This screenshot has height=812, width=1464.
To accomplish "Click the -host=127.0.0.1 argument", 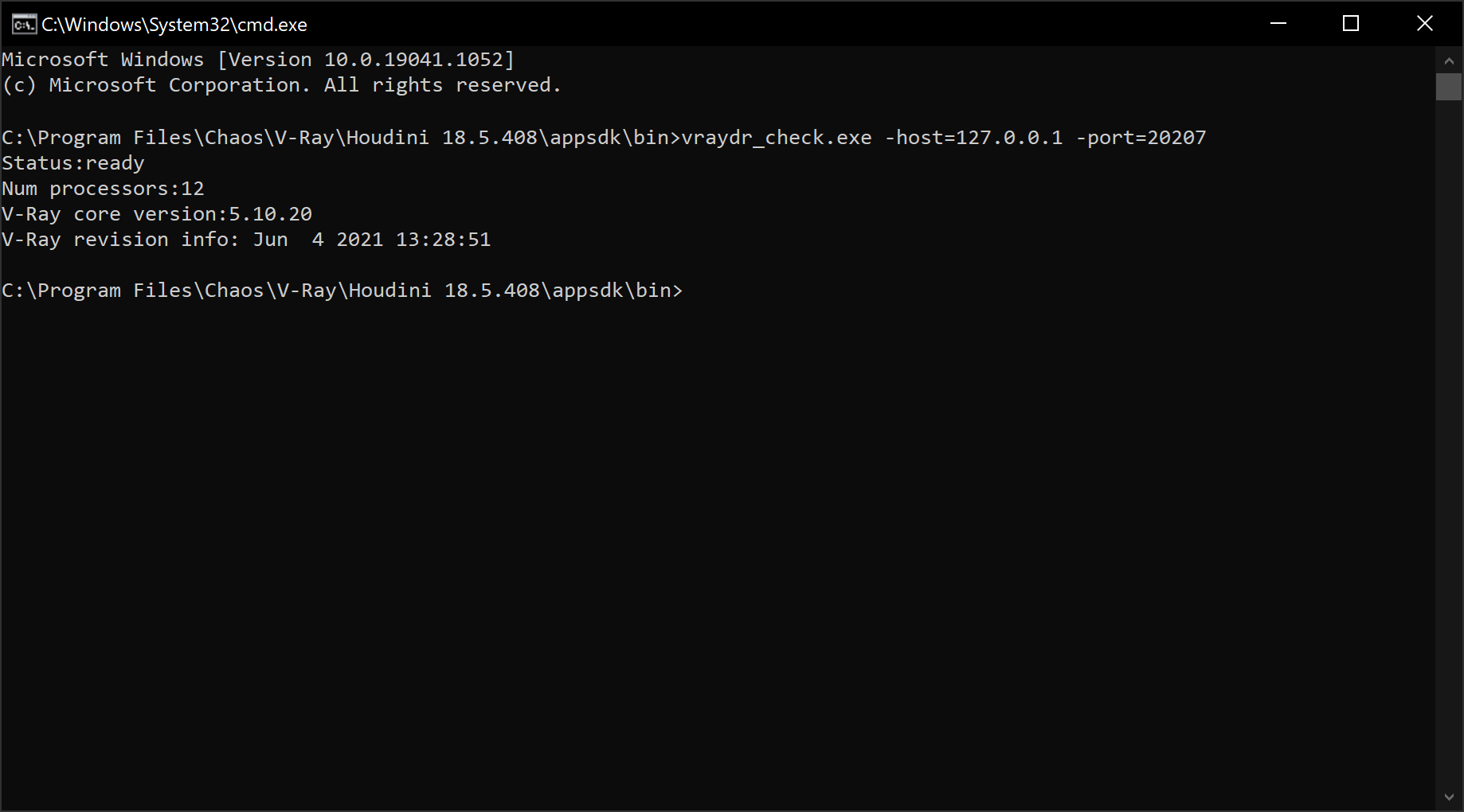I will (x=973, y=138).
